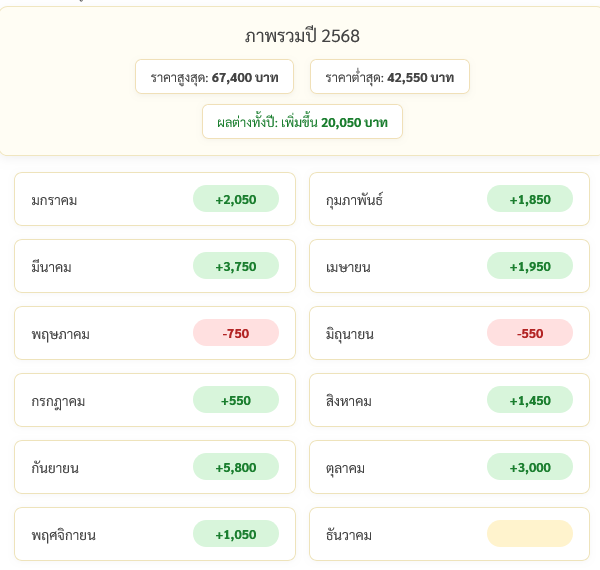Click the ภาพรวมปี 2568 heading
Screen dimensions: 600x570
pos(302,36)
